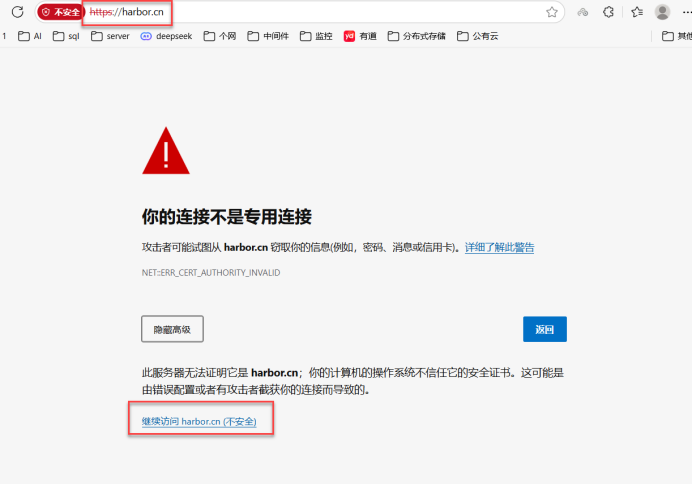
Task: Open the deepseek bookmark
Action: [166, 36]
